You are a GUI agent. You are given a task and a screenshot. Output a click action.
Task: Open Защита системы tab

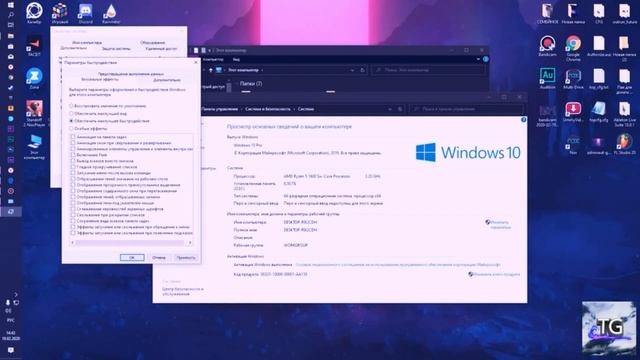[116, 49]
